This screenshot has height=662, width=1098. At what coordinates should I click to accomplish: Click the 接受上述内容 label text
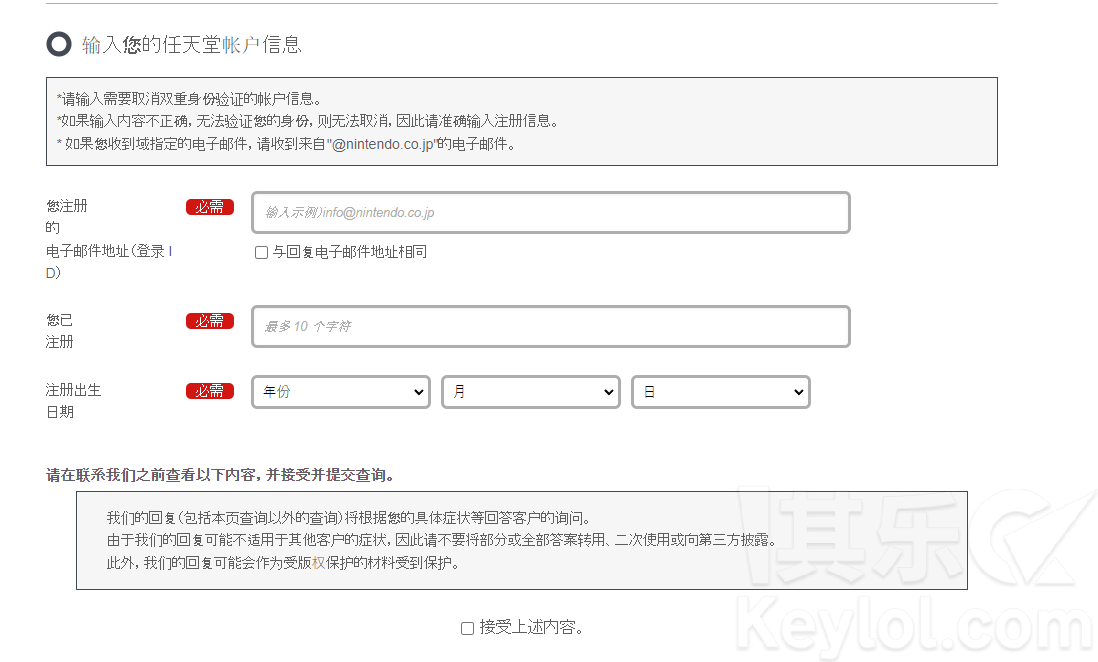point(531,628)
